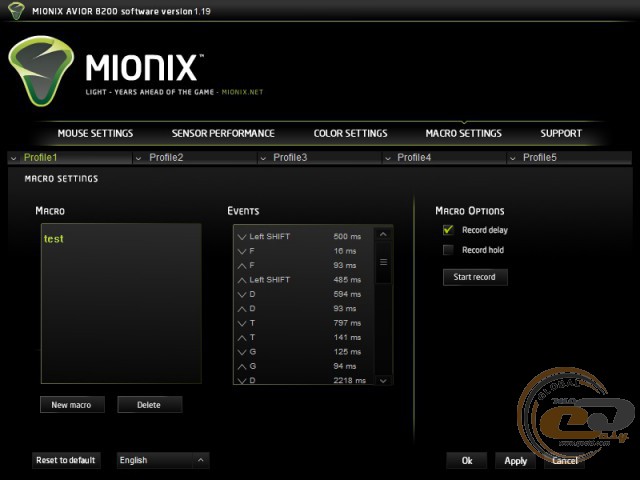Switch to the Sensor Performance tab
The image size is (640, 480).
[223, 133]
